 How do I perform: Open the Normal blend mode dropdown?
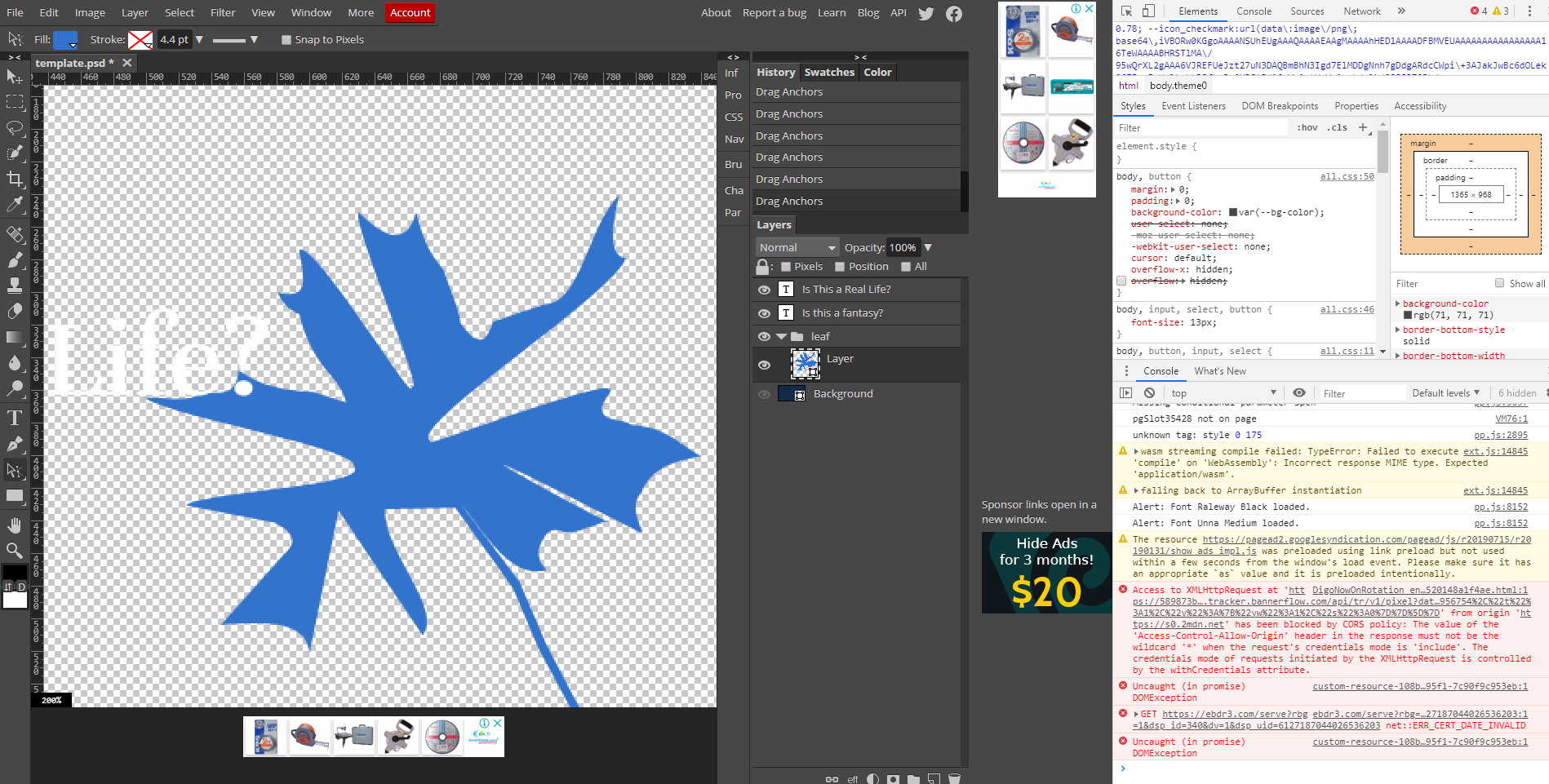pos(797,246)
